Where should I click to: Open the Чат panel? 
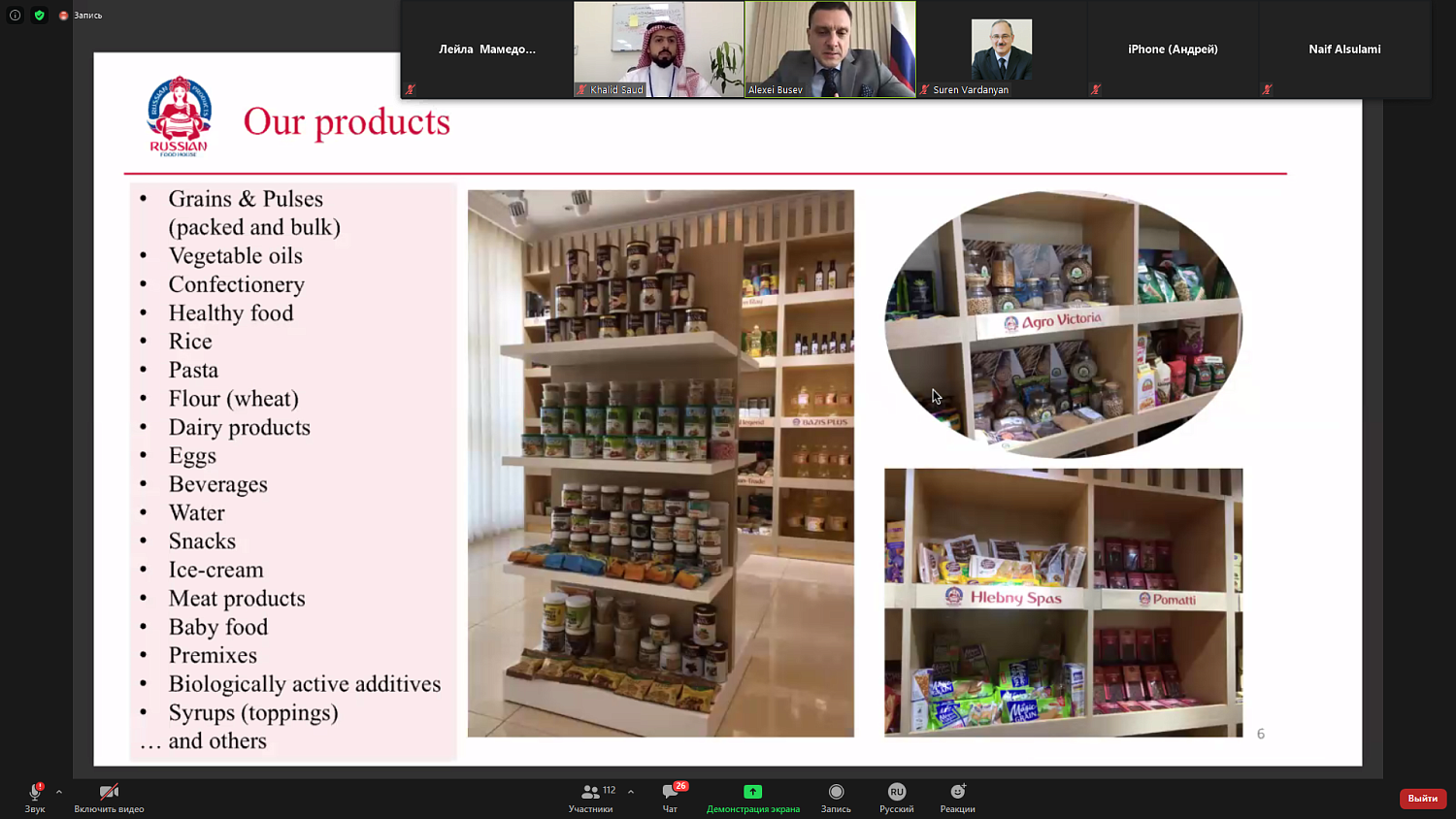pos(671,798)
